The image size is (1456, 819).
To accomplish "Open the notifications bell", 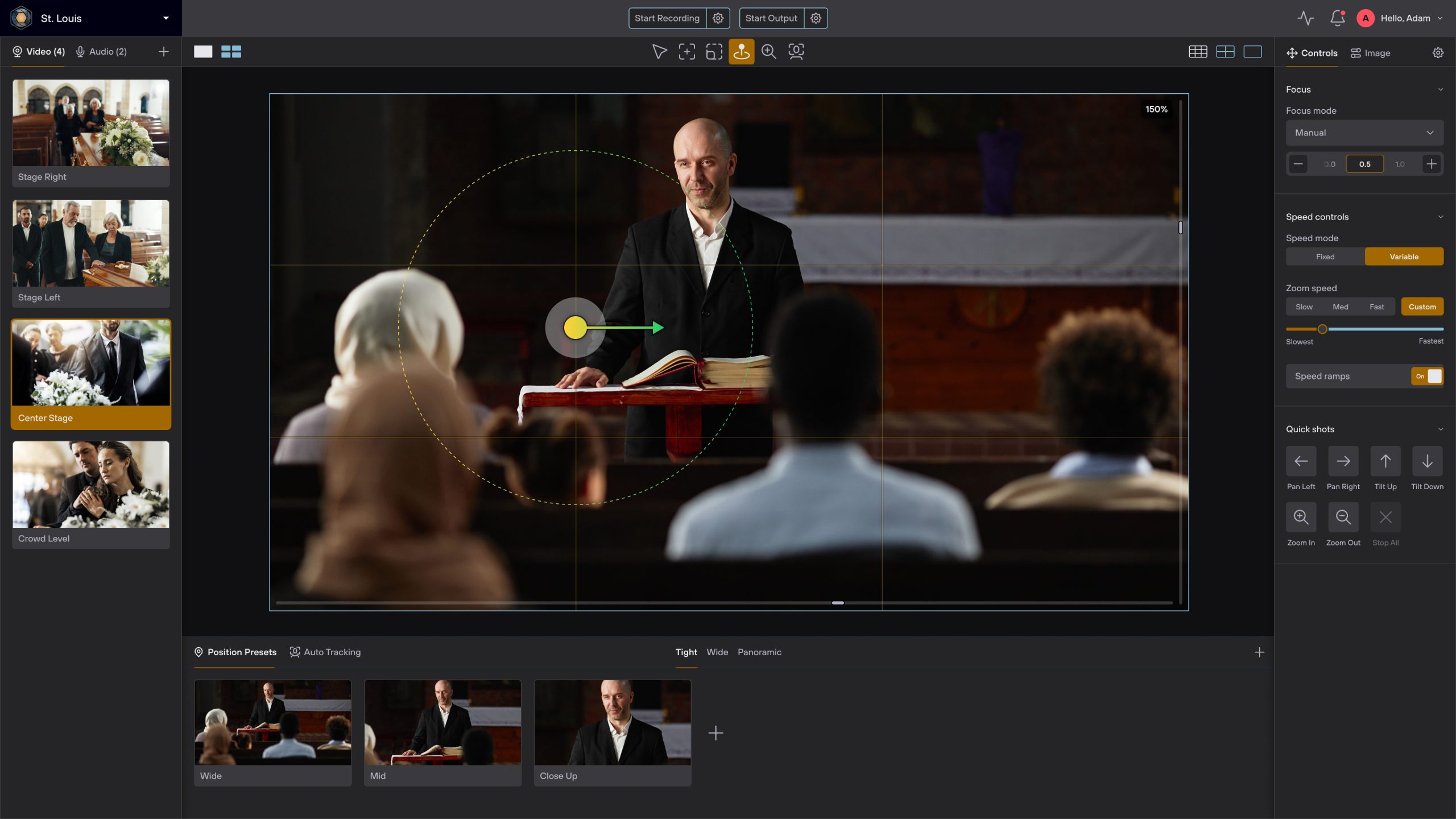I will [1337, 18].
